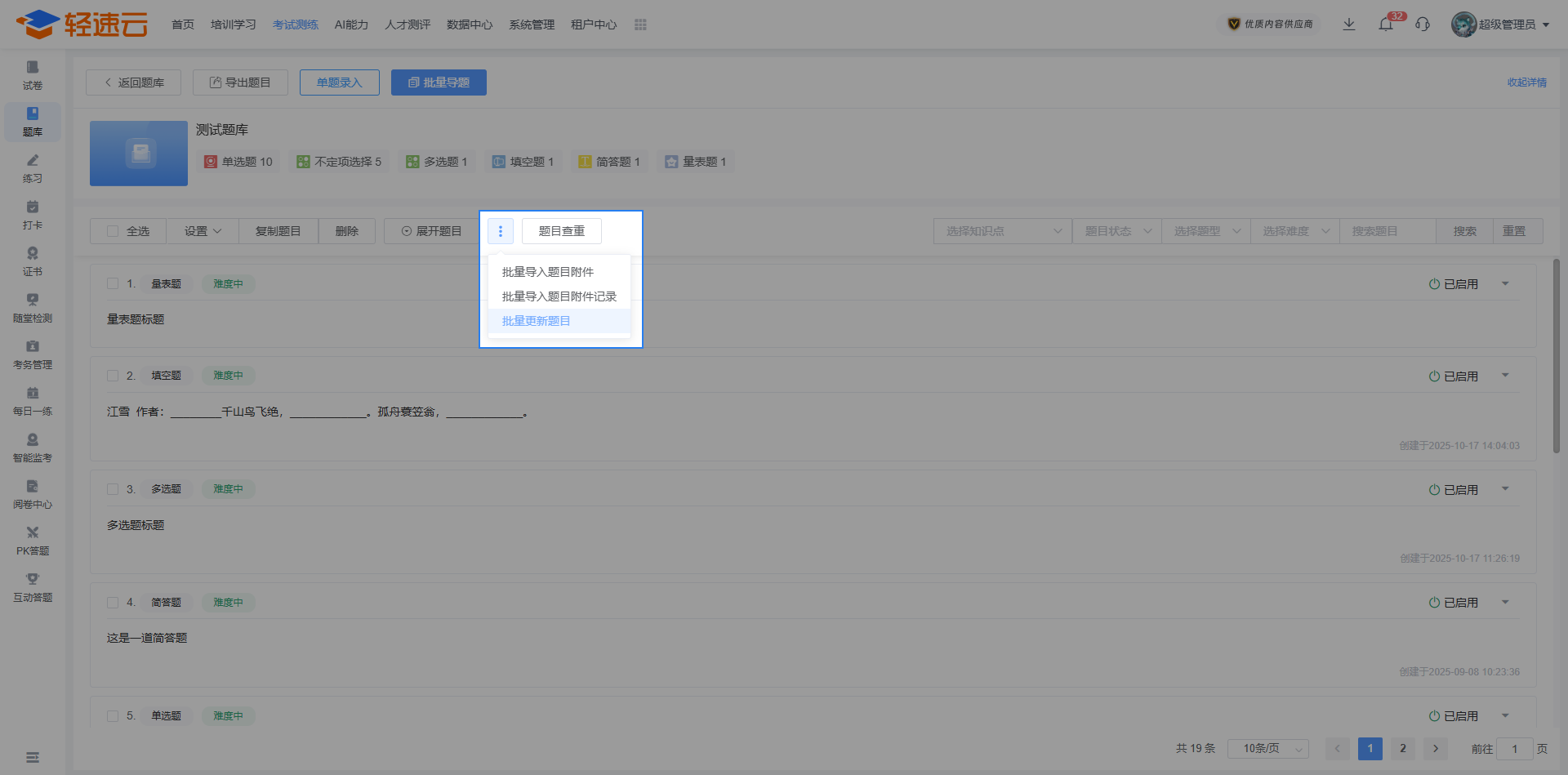Open 试卷 in the left sidebar
This screenshot has width=1568, height=775.
click(33, 75)
